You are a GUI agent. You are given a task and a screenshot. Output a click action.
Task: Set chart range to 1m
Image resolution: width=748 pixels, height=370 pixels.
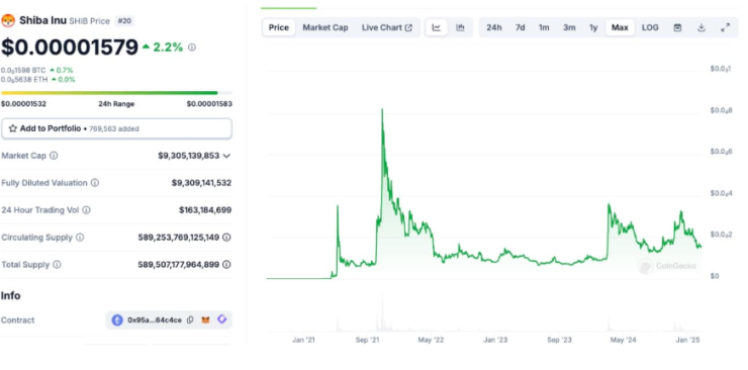[x=544, y=28]
